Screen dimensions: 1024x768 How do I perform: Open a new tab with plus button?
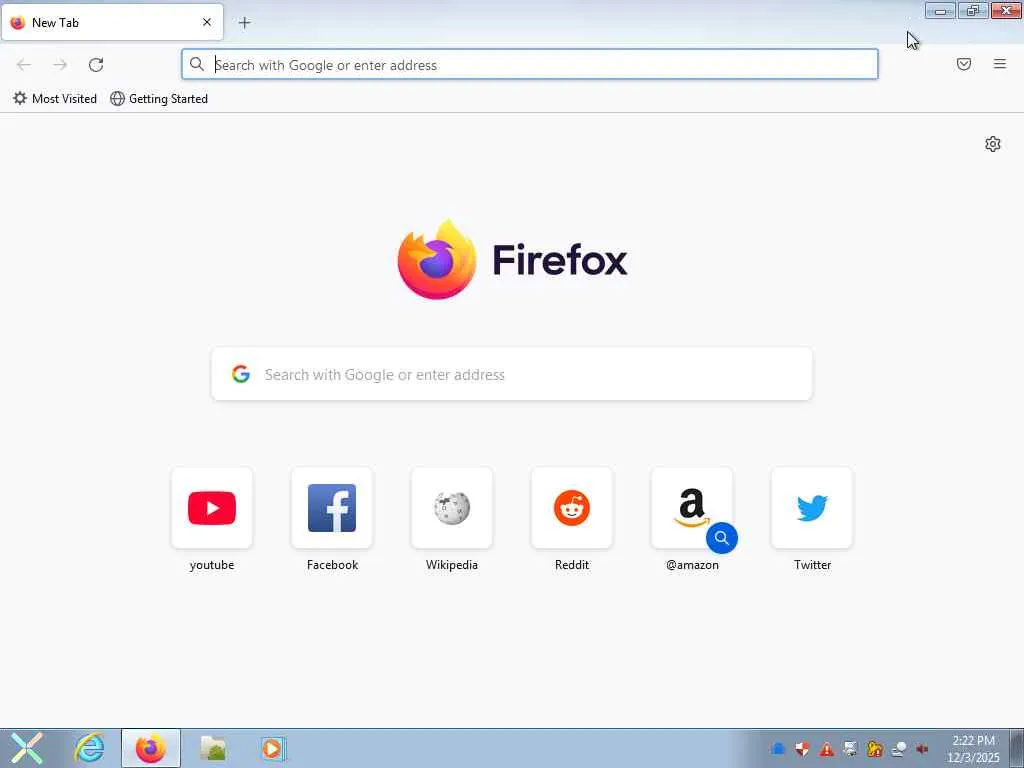(x=244, y=23)
